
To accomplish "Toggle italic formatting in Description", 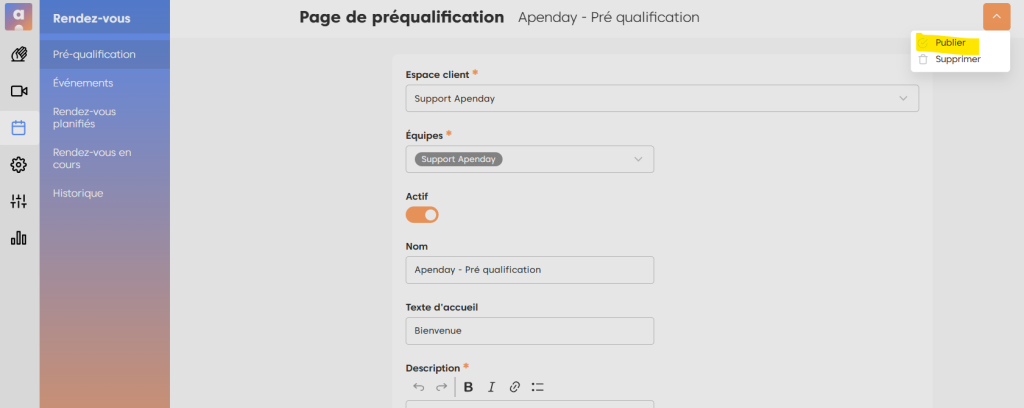I will tap(491, 387).
